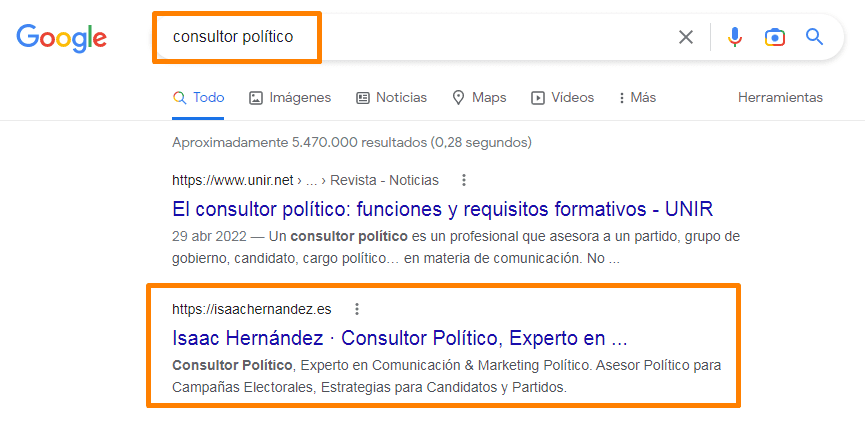Start voice search with the microphone icon
The width and height of the screenshot is (865, 426).
pyautogui.click(x=735, y=38)
